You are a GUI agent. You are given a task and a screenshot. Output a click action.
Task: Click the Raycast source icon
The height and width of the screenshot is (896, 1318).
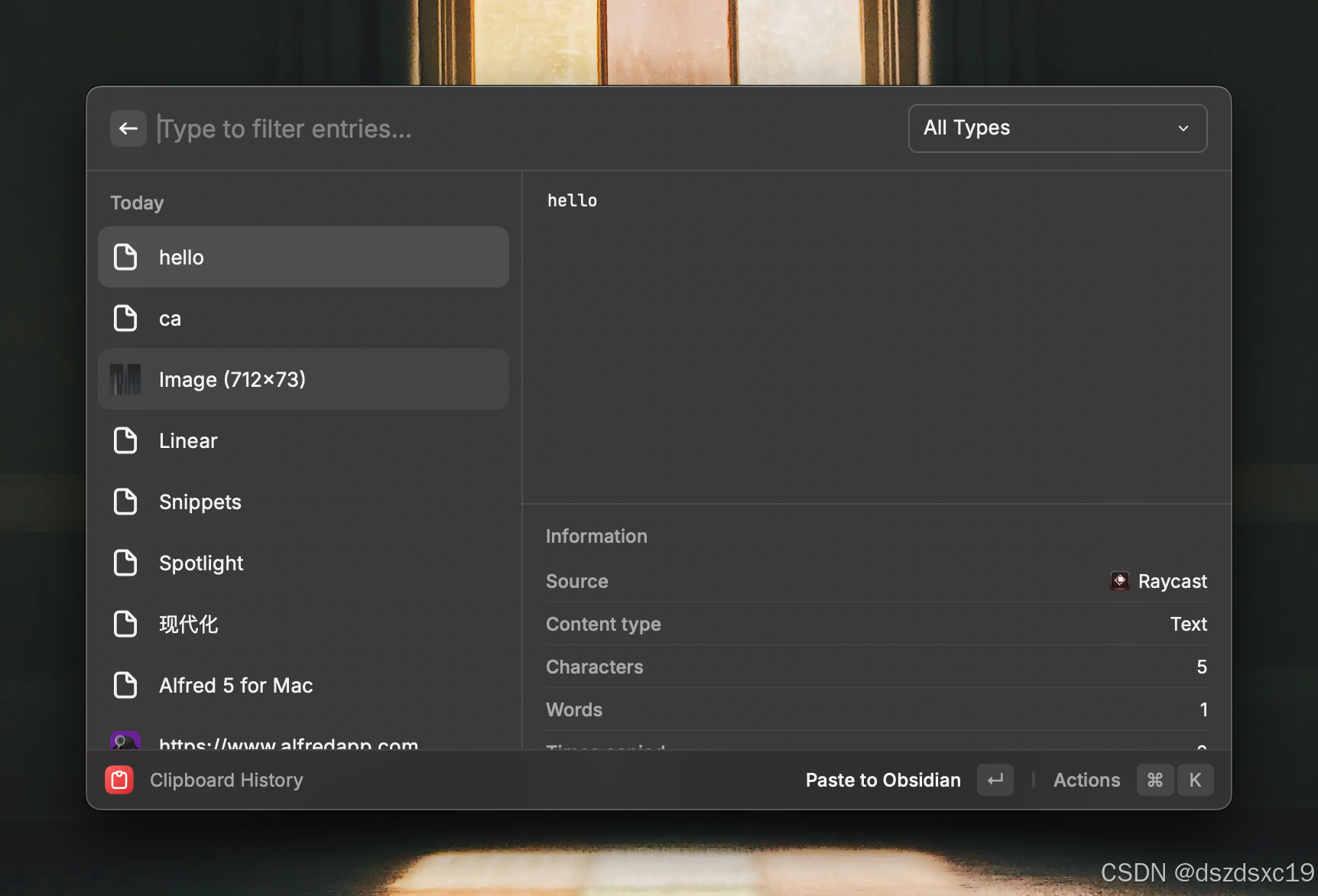1120,581
